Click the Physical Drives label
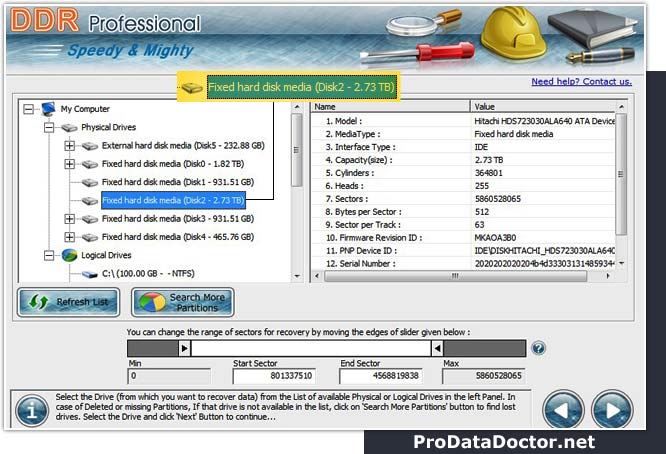666x454 pixels. [109, 127]
